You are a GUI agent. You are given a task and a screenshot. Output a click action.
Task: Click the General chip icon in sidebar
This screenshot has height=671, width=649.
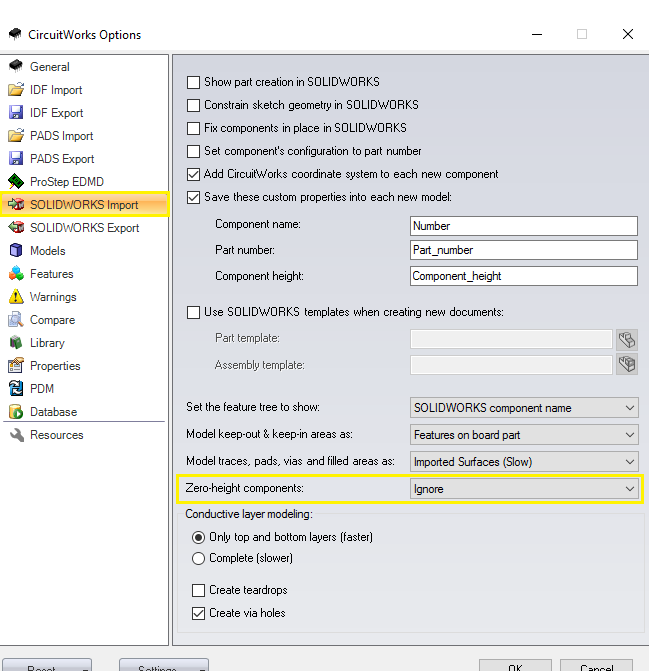tap(16, 66)
